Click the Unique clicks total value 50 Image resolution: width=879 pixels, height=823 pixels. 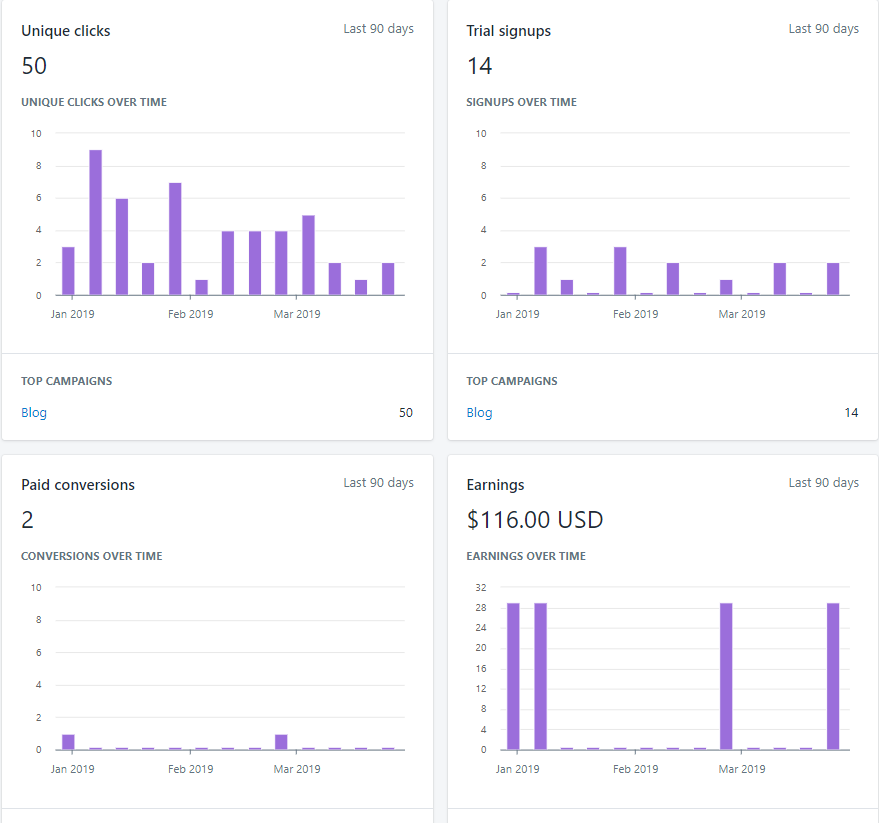pyautogui.click(x=34, y=66)
